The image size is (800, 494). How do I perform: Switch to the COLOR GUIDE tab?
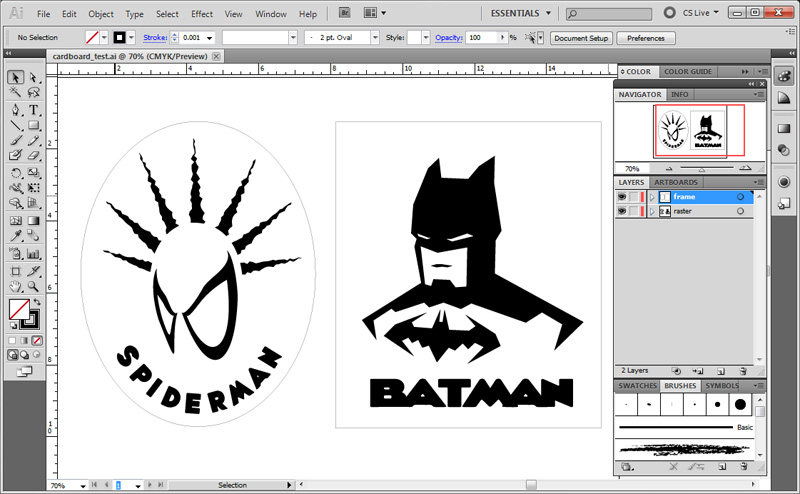click(688, 72)
